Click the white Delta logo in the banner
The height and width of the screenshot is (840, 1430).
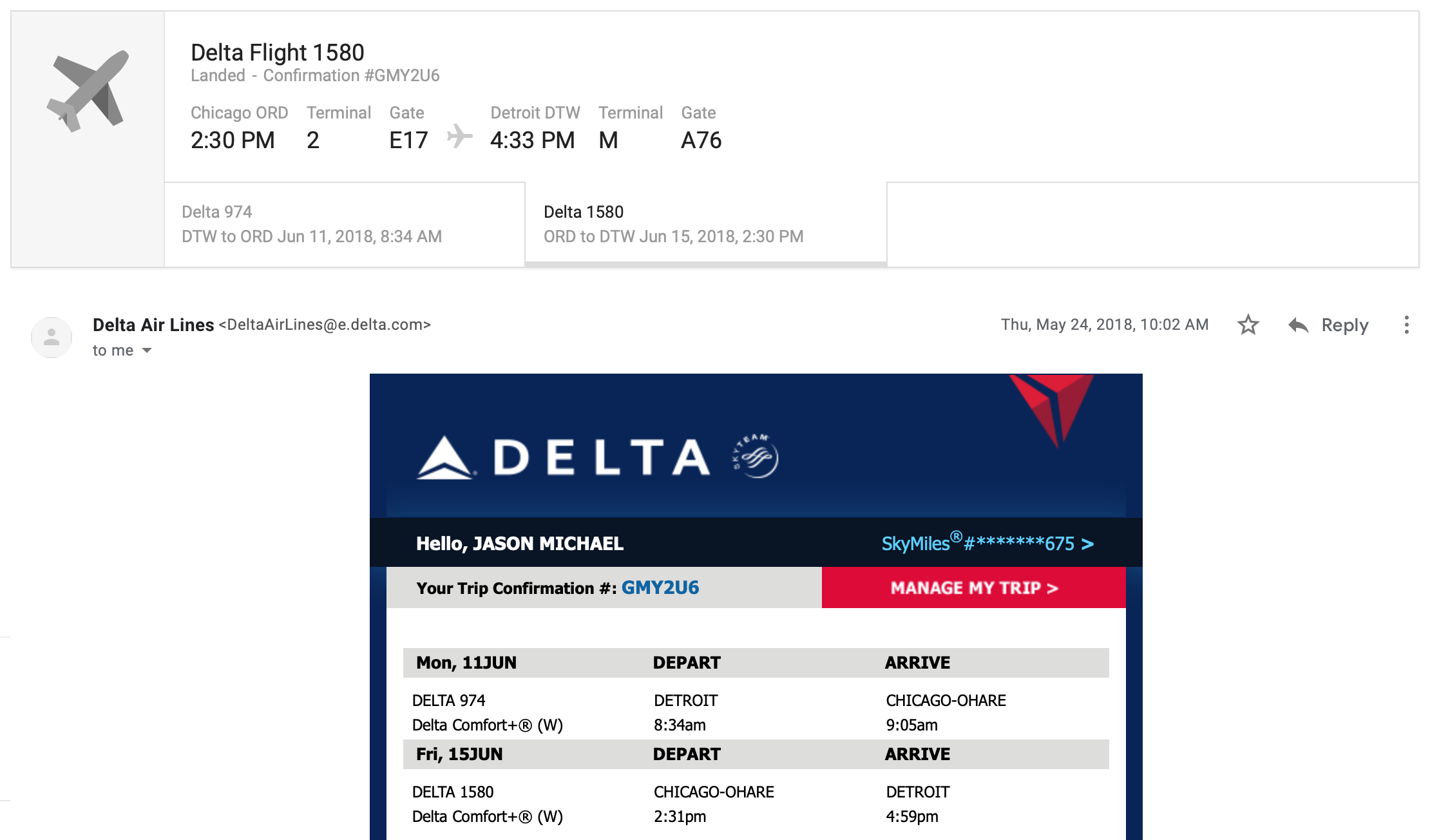[564, 457]
